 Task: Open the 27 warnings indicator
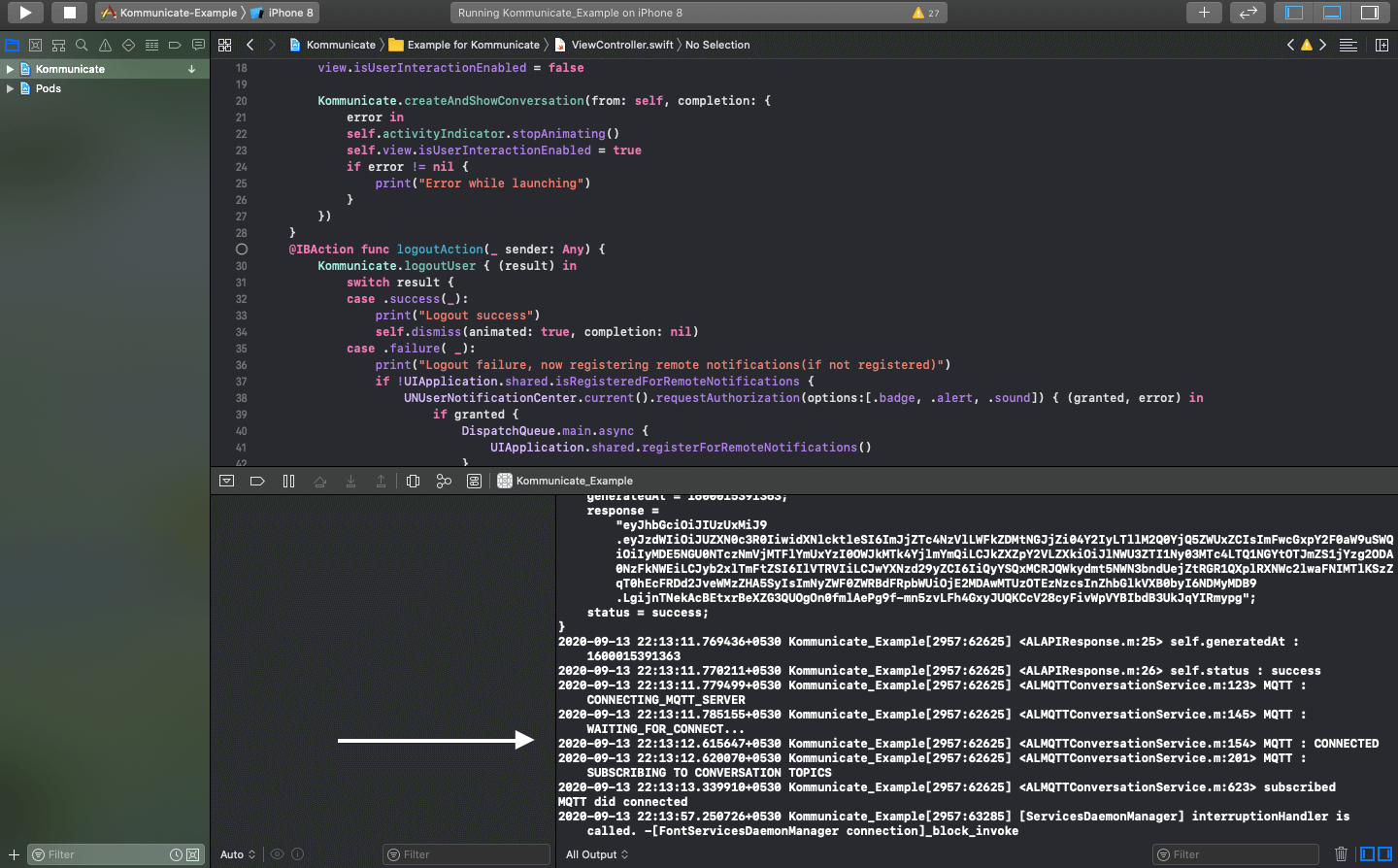925,13
